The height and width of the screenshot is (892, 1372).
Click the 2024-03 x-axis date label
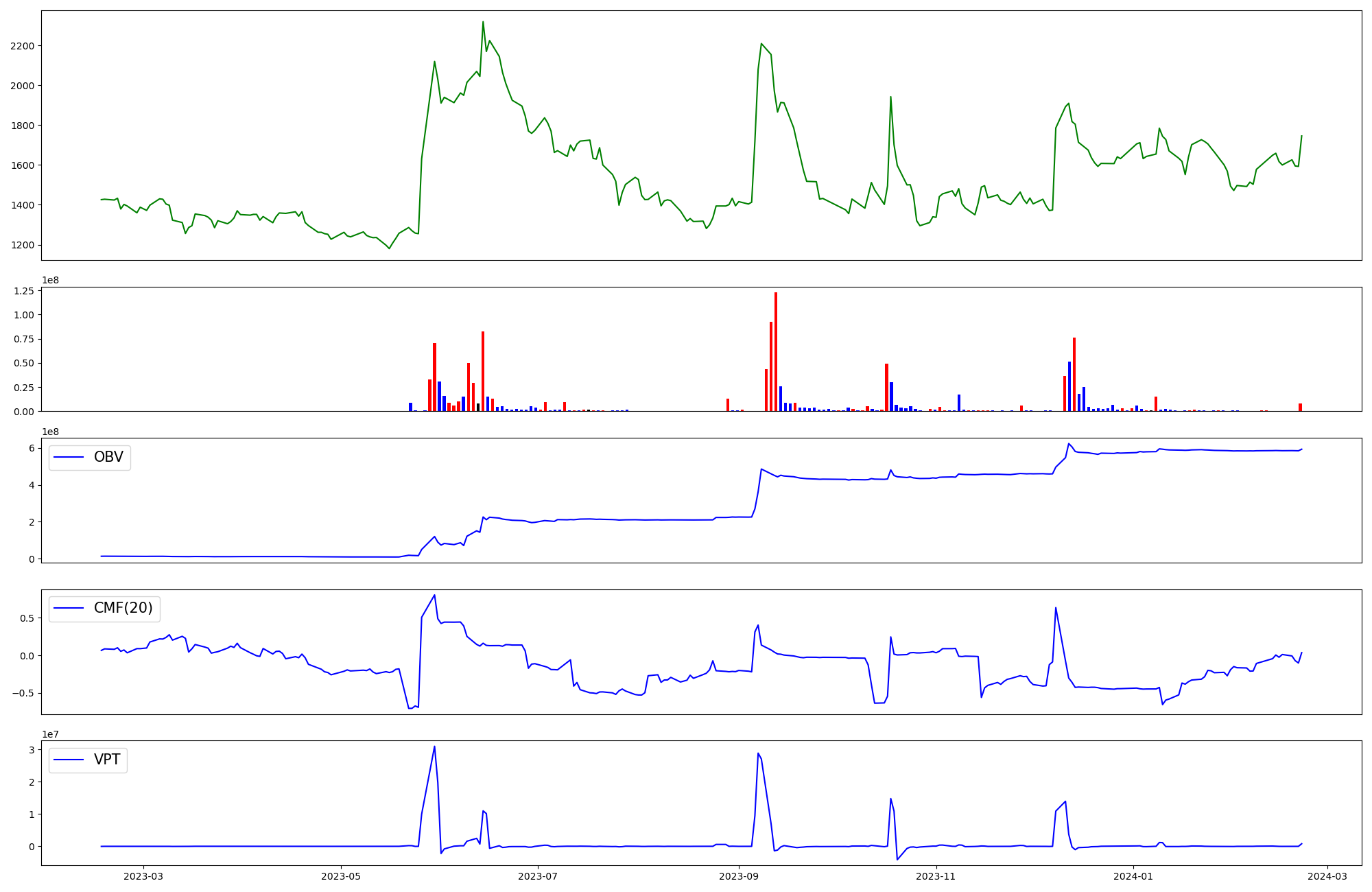(1327, 876)
